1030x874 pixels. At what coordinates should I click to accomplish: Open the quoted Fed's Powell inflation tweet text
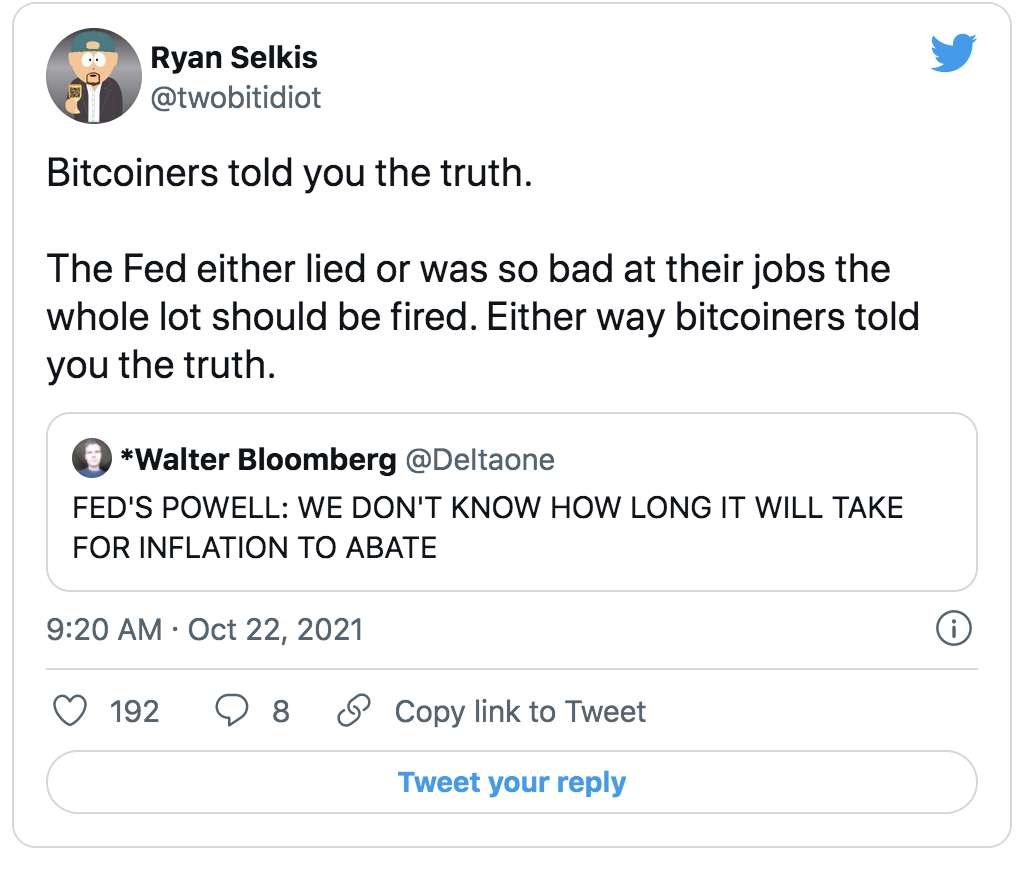488,527
